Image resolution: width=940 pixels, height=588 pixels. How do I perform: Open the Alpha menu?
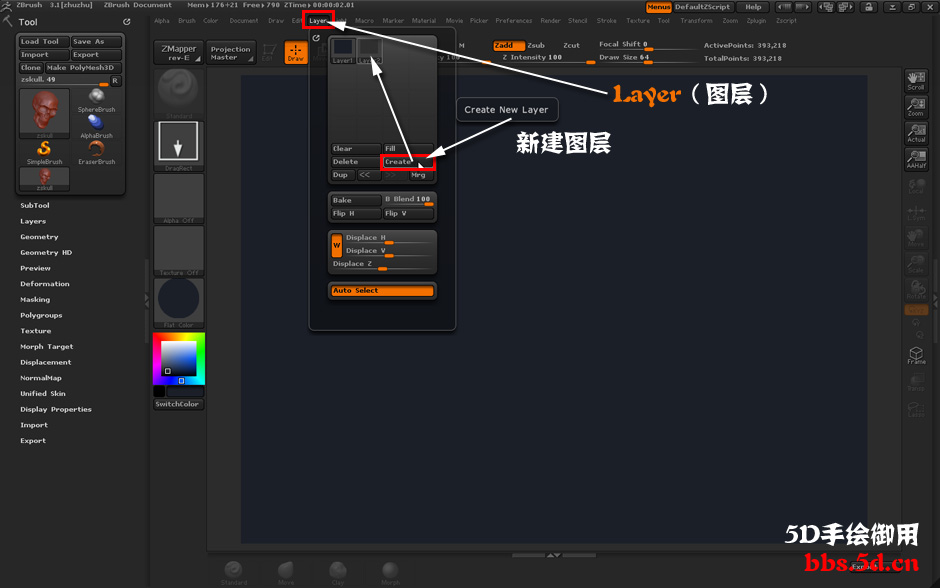tap(162, 21)
